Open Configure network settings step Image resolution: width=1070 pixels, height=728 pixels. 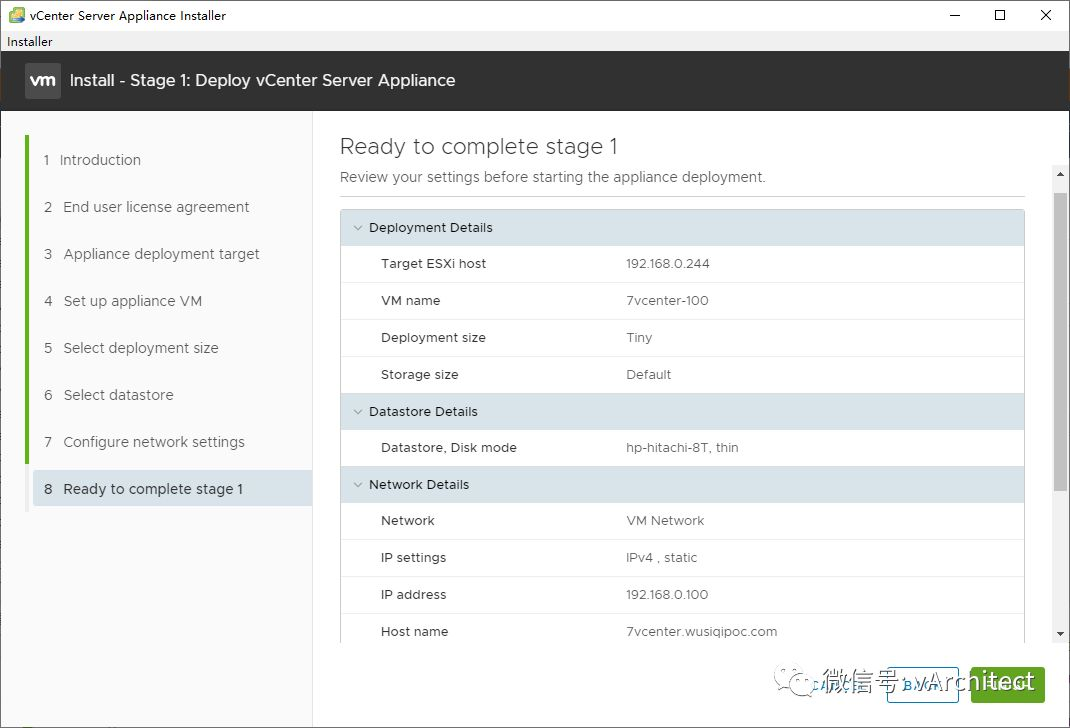(154, 442)
